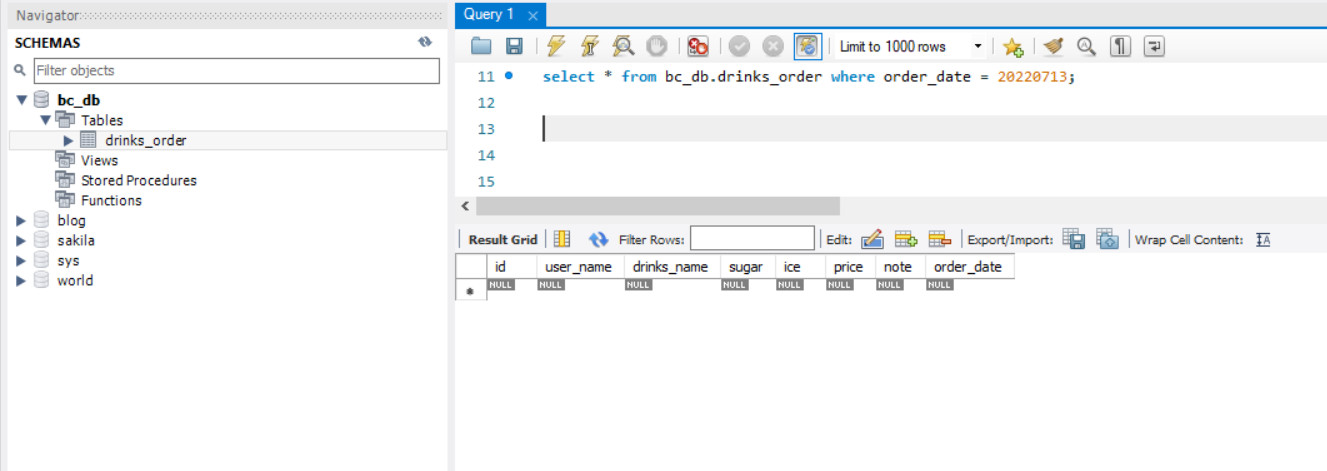
Task: Click line number 13 in the gutter
Action: coord(486,129)
